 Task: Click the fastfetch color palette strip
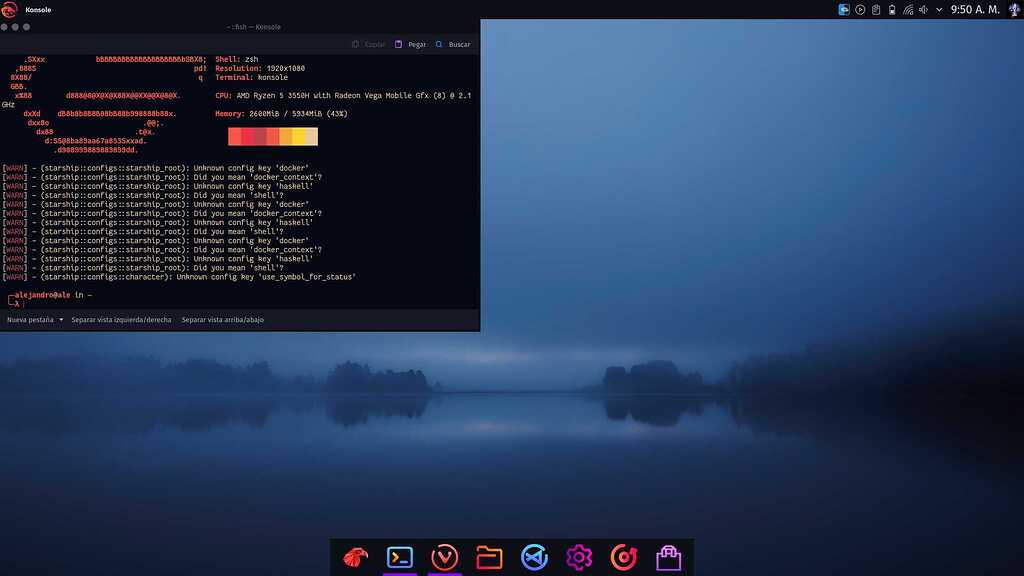273,136
